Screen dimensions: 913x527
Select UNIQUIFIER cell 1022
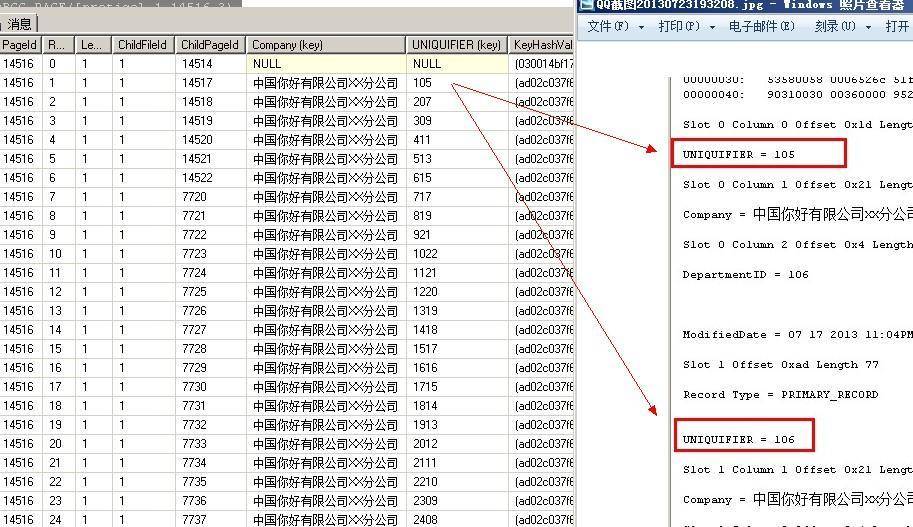pyautogui.click(x=457, y=254)
